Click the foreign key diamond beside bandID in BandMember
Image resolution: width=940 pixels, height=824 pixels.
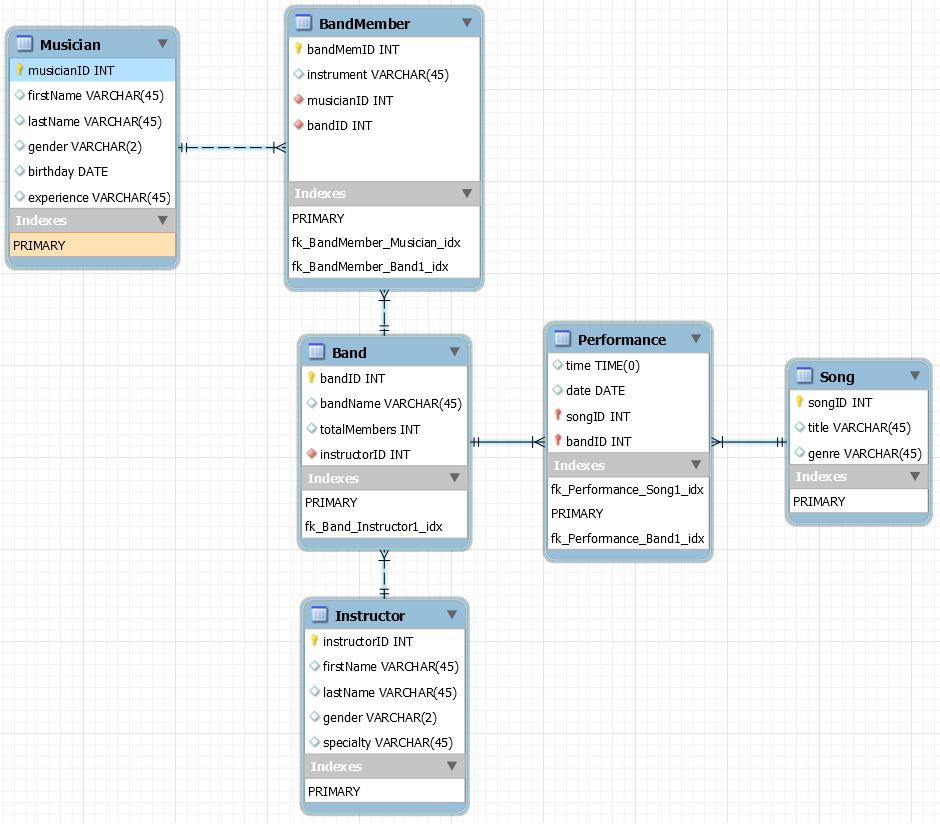(296, 125)
